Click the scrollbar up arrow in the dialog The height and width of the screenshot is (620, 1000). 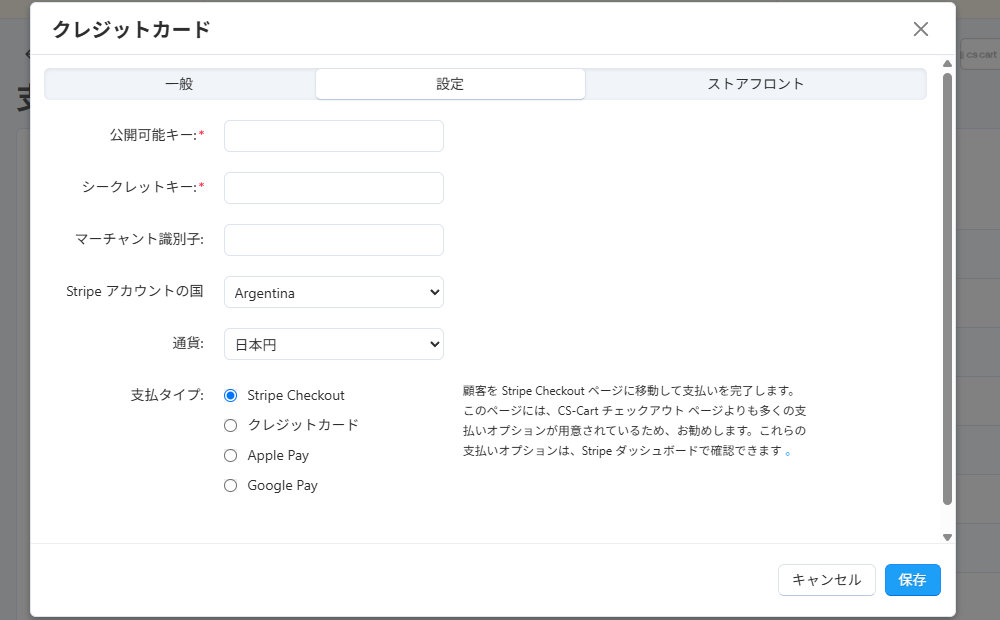(x=947, y=63)
